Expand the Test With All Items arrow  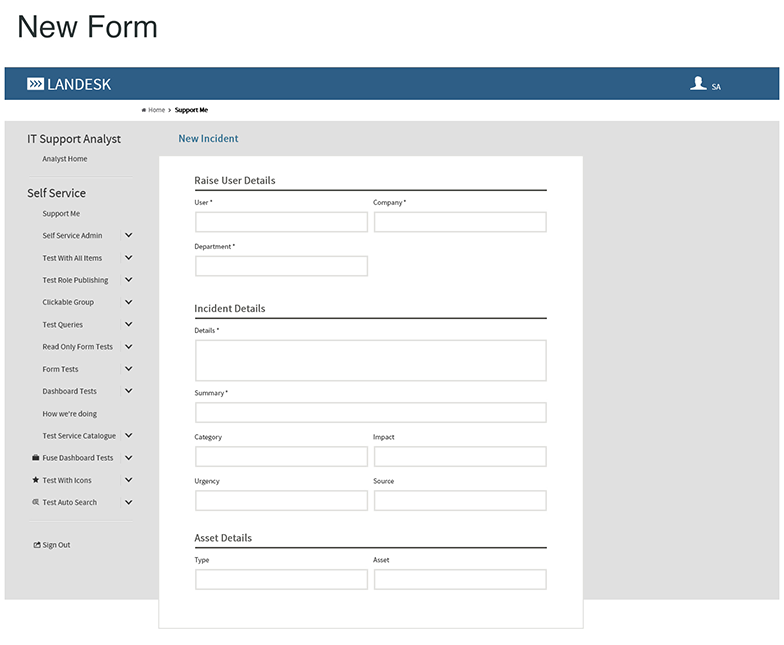[128, 258]
